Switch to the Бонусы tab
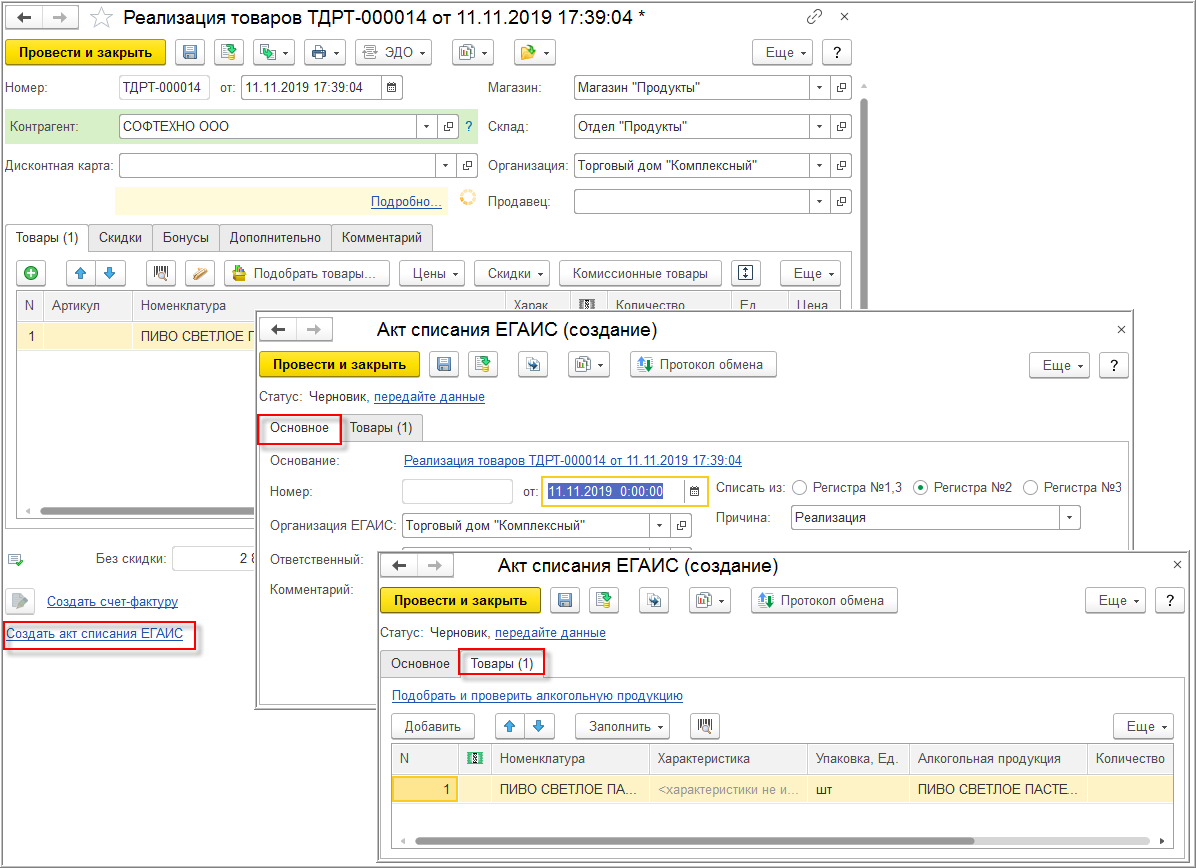This screenshot has width=1196, height=868. coord(185,237)
